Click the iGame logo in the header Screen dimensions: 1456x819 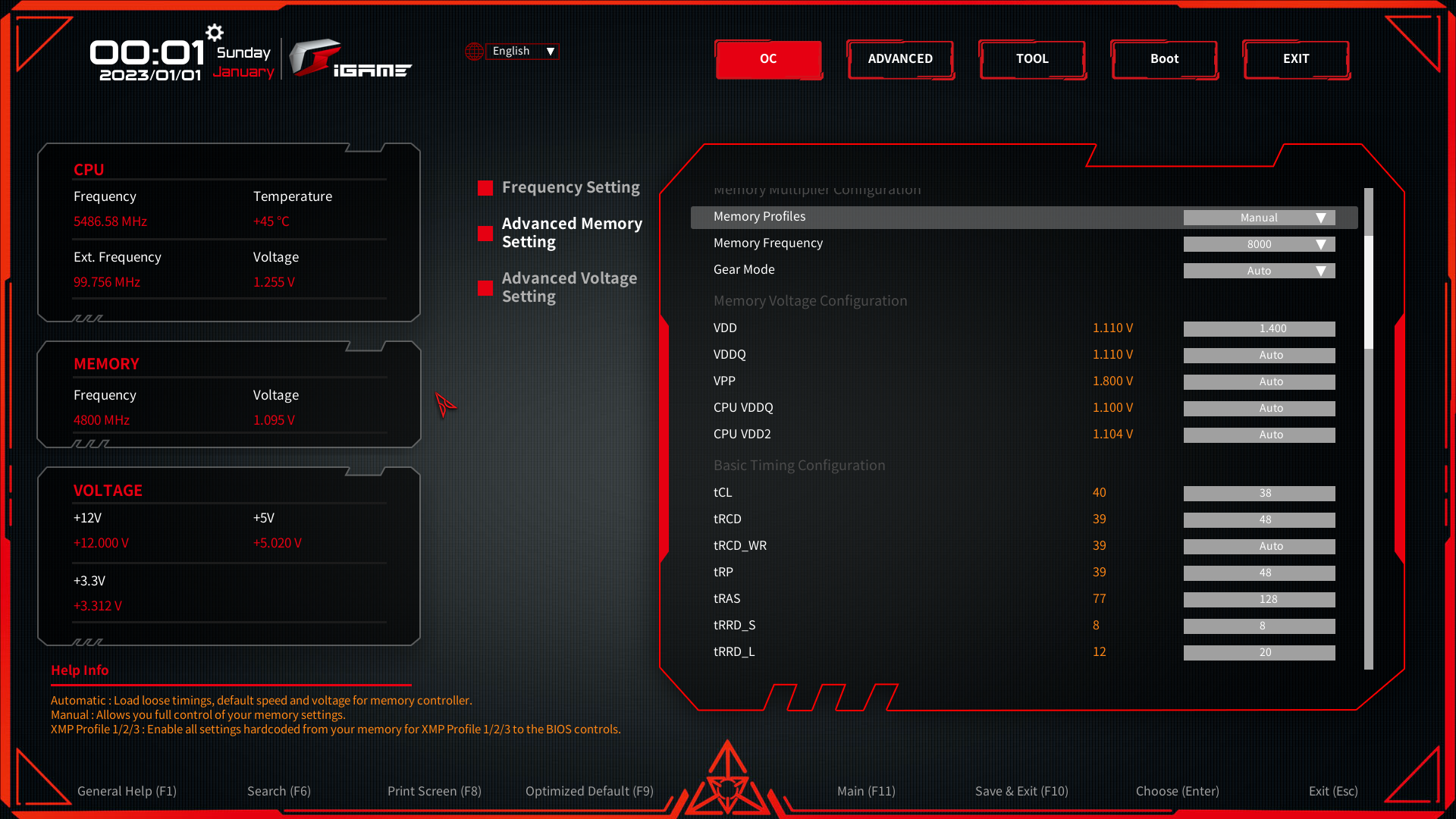(353, 57)
